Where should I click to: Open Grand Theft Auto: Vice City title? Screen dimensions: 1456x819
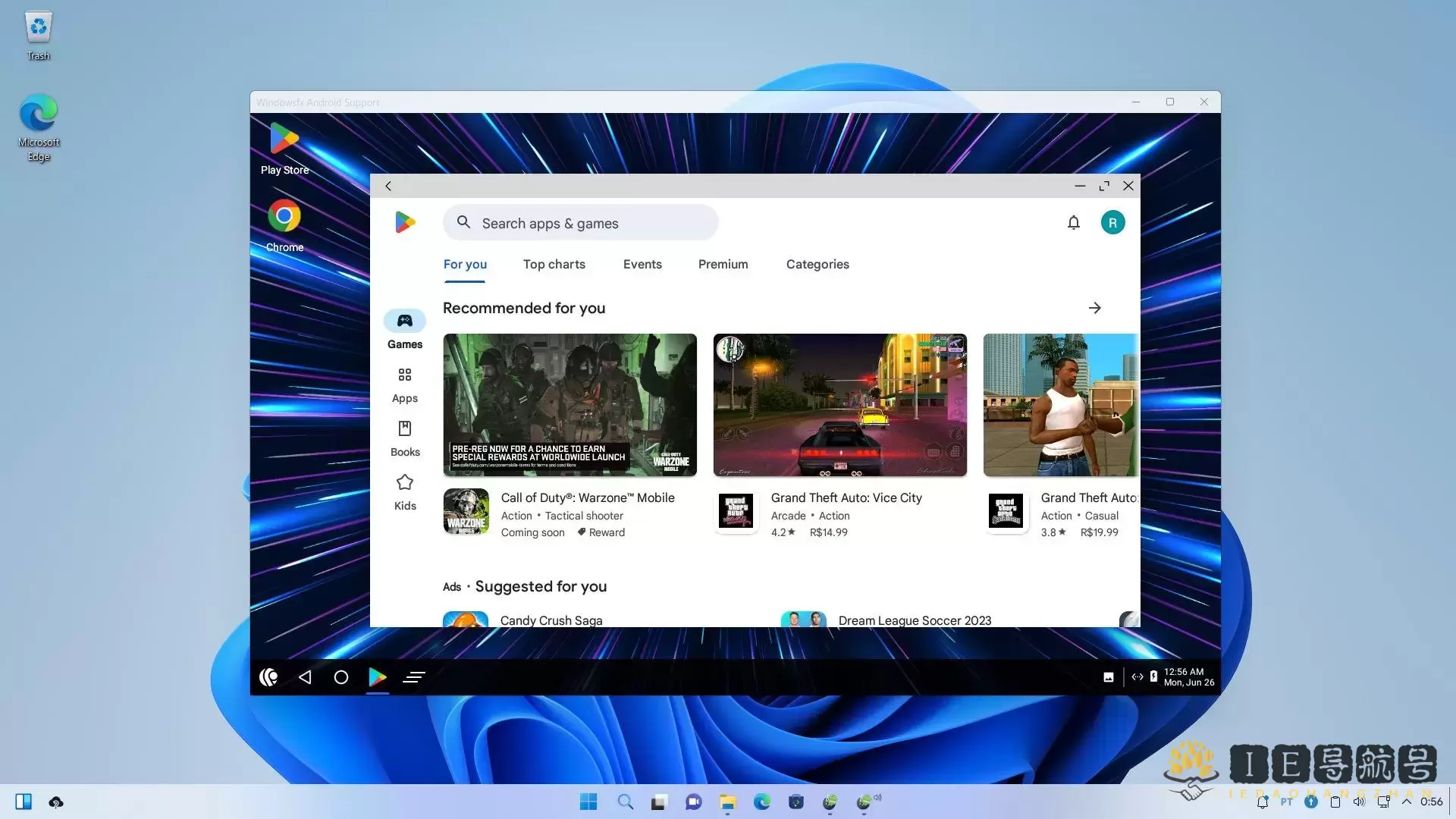tap(846, 497)
